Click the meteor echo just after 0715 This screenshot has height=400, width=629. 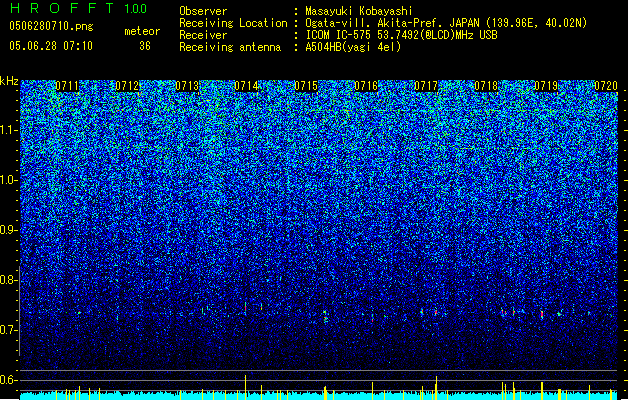325,316
